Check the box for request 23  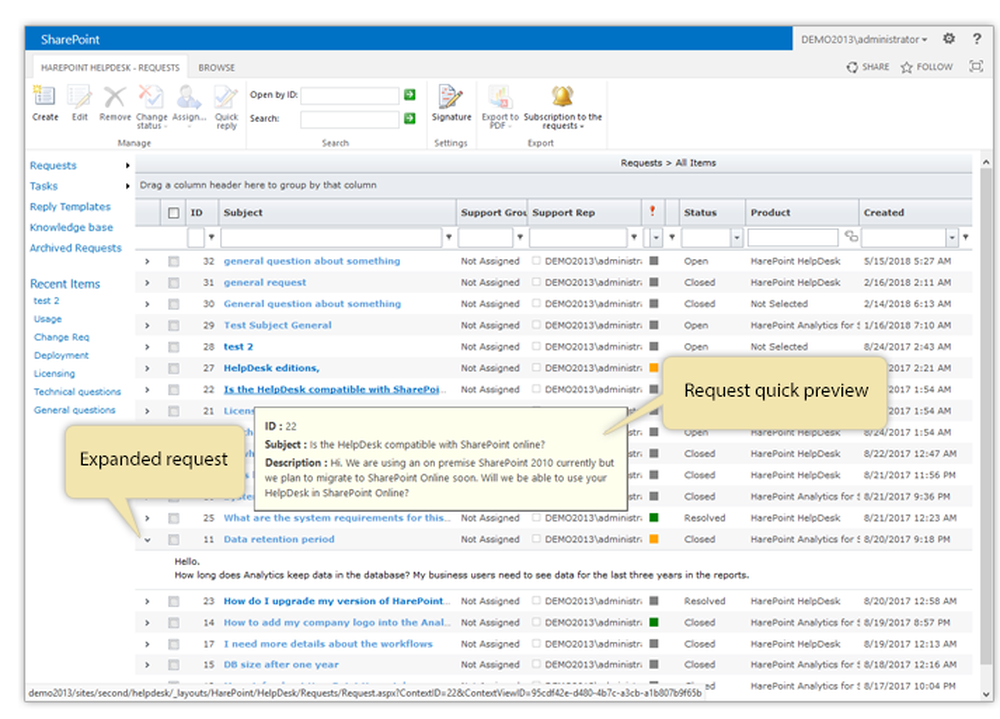[x=173, y=602]
